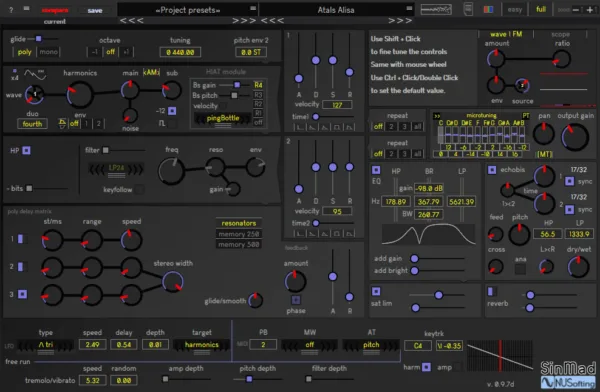The width and height of the screenshot is (600, 392).
Task: Click the pan knob
Action: [544, 134]
